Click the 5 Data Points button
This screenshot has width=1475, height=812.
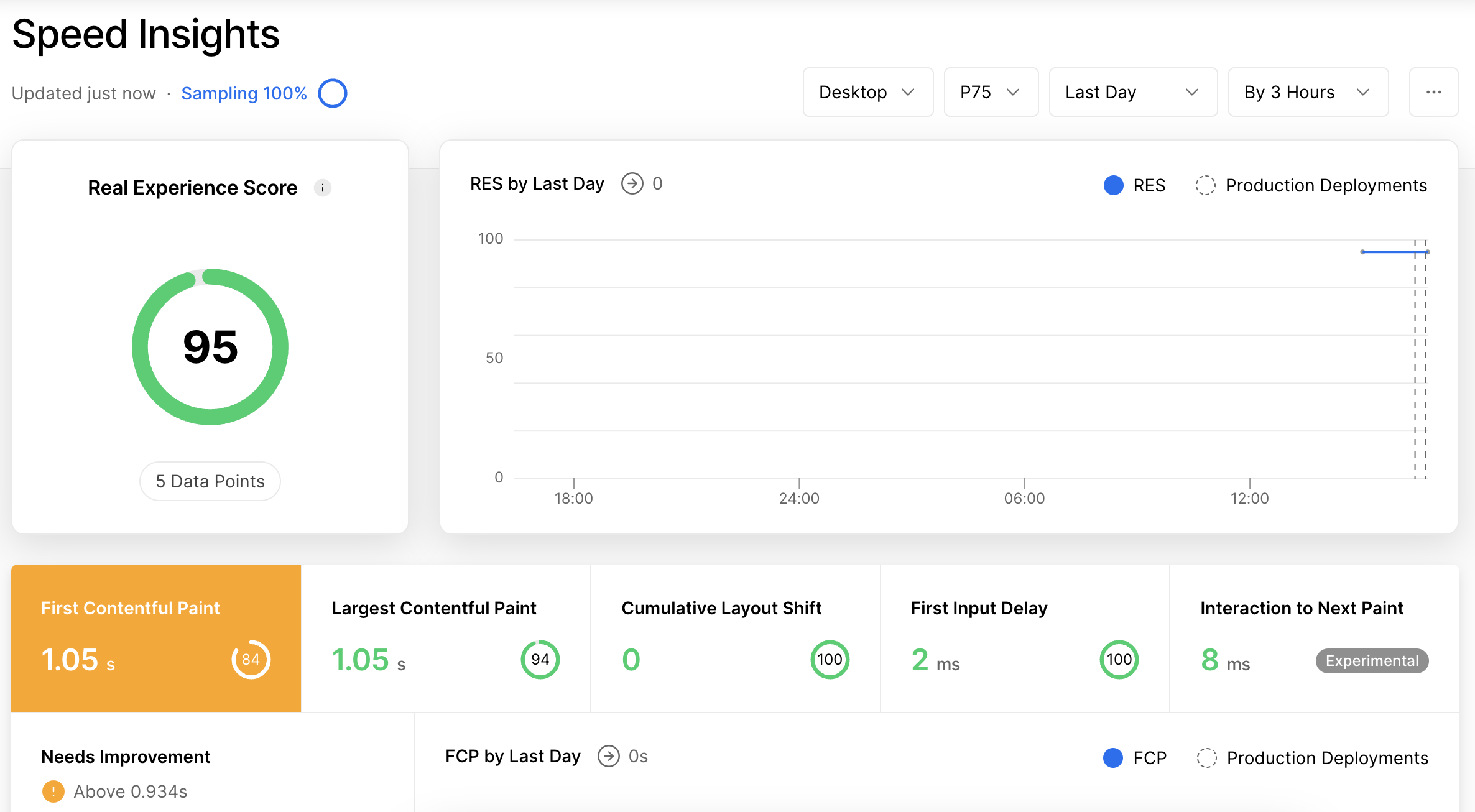click(210, 481)
